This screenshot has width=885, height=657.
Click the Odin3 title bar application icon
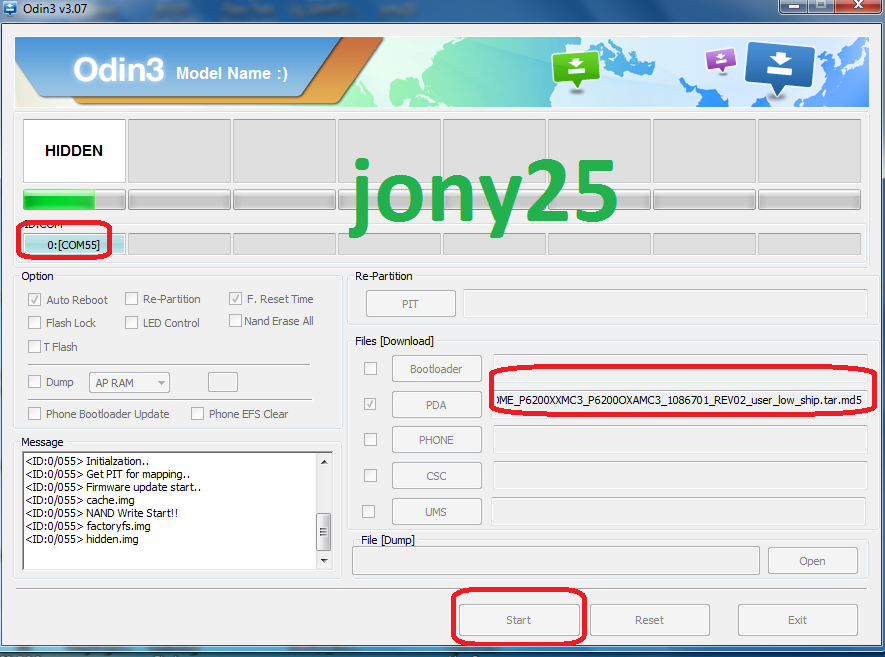[10, 8]
